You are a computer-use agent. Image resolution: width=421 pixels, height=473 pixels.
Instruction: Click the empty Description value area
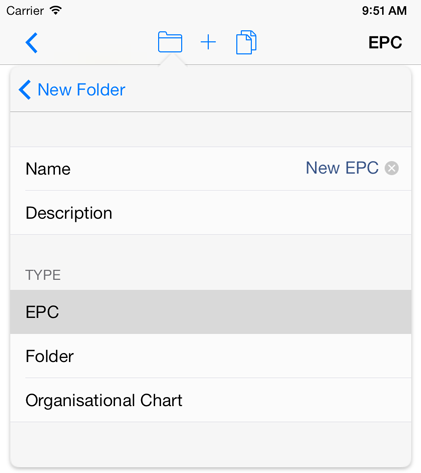point(260,213)
